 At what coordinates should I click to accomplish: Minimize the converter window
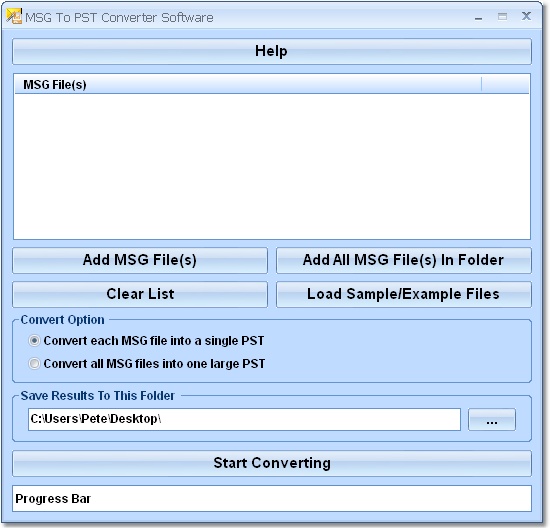coord(478,17)
